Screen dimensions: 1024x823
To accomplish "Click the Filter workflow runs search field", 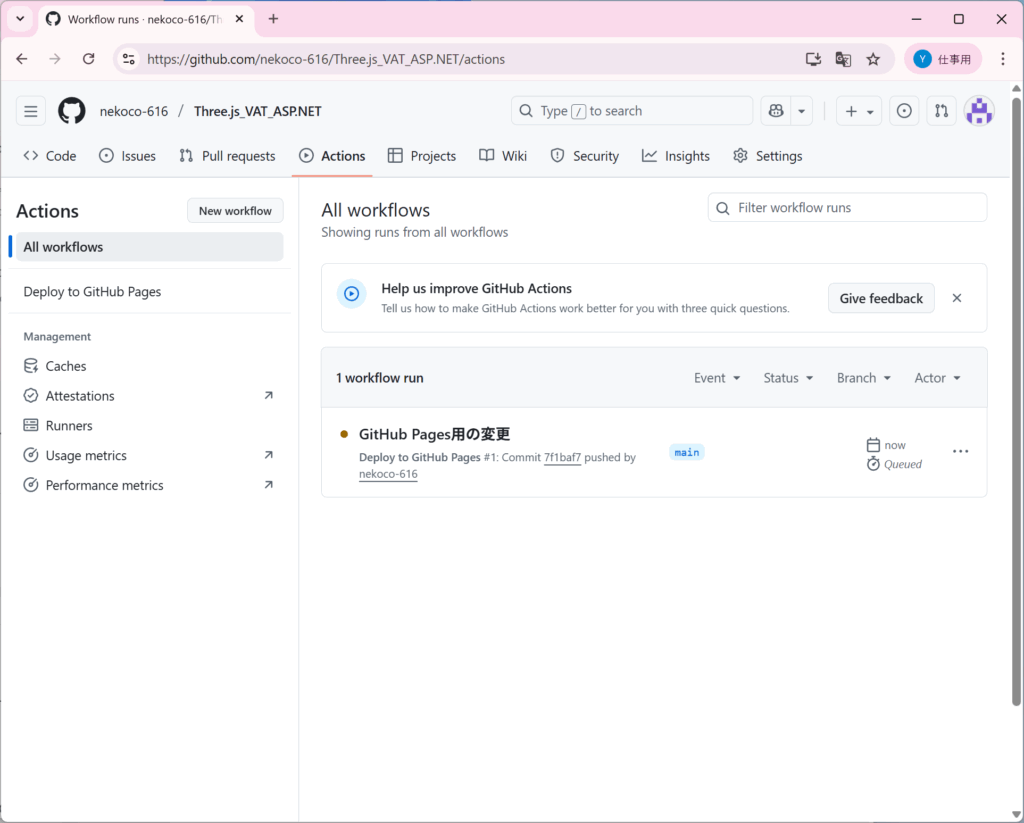I will (847, 208).
